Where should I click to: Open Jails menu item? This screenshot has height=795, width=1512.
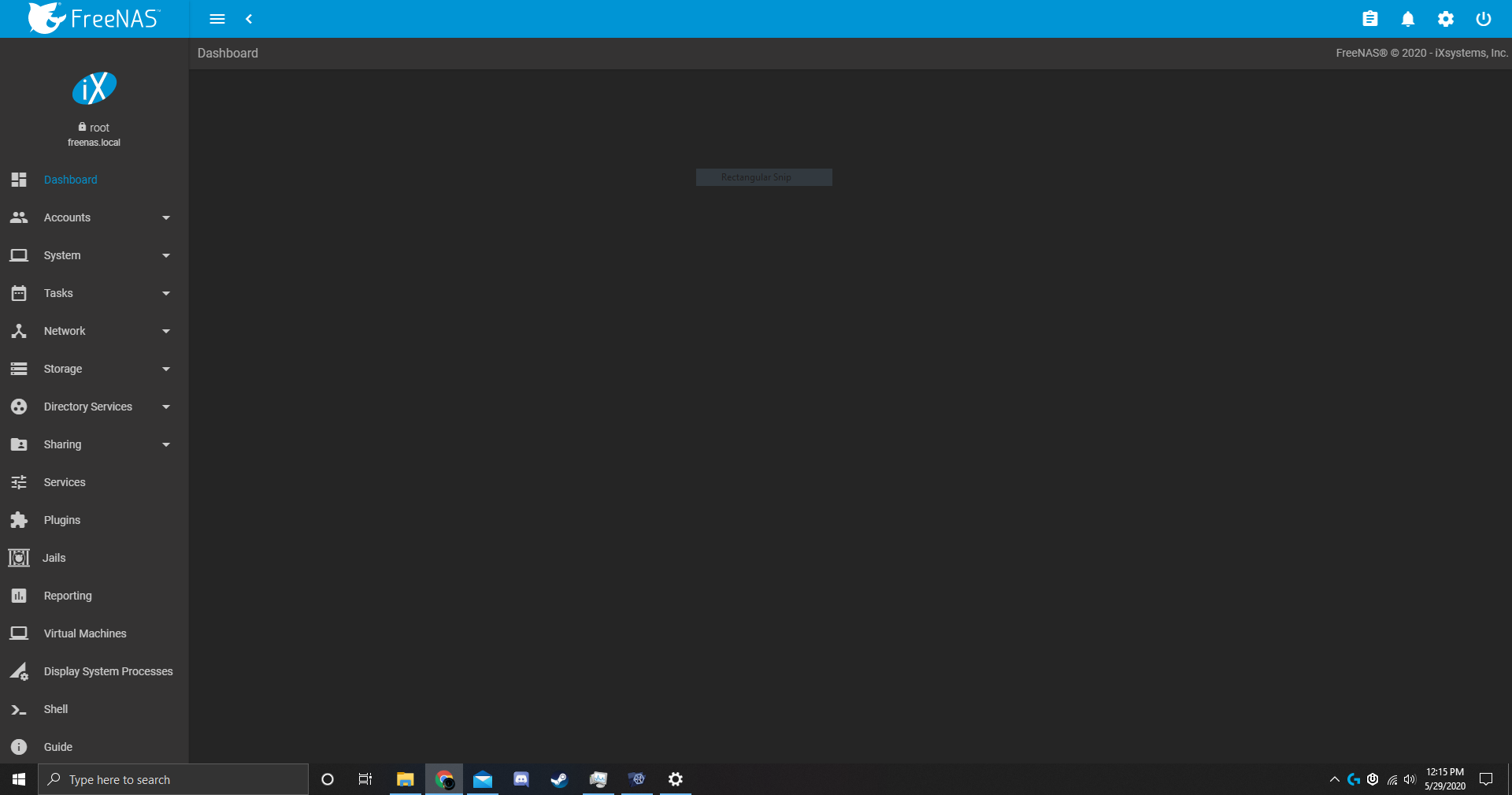pyautogui.click(x=54, y=558)
